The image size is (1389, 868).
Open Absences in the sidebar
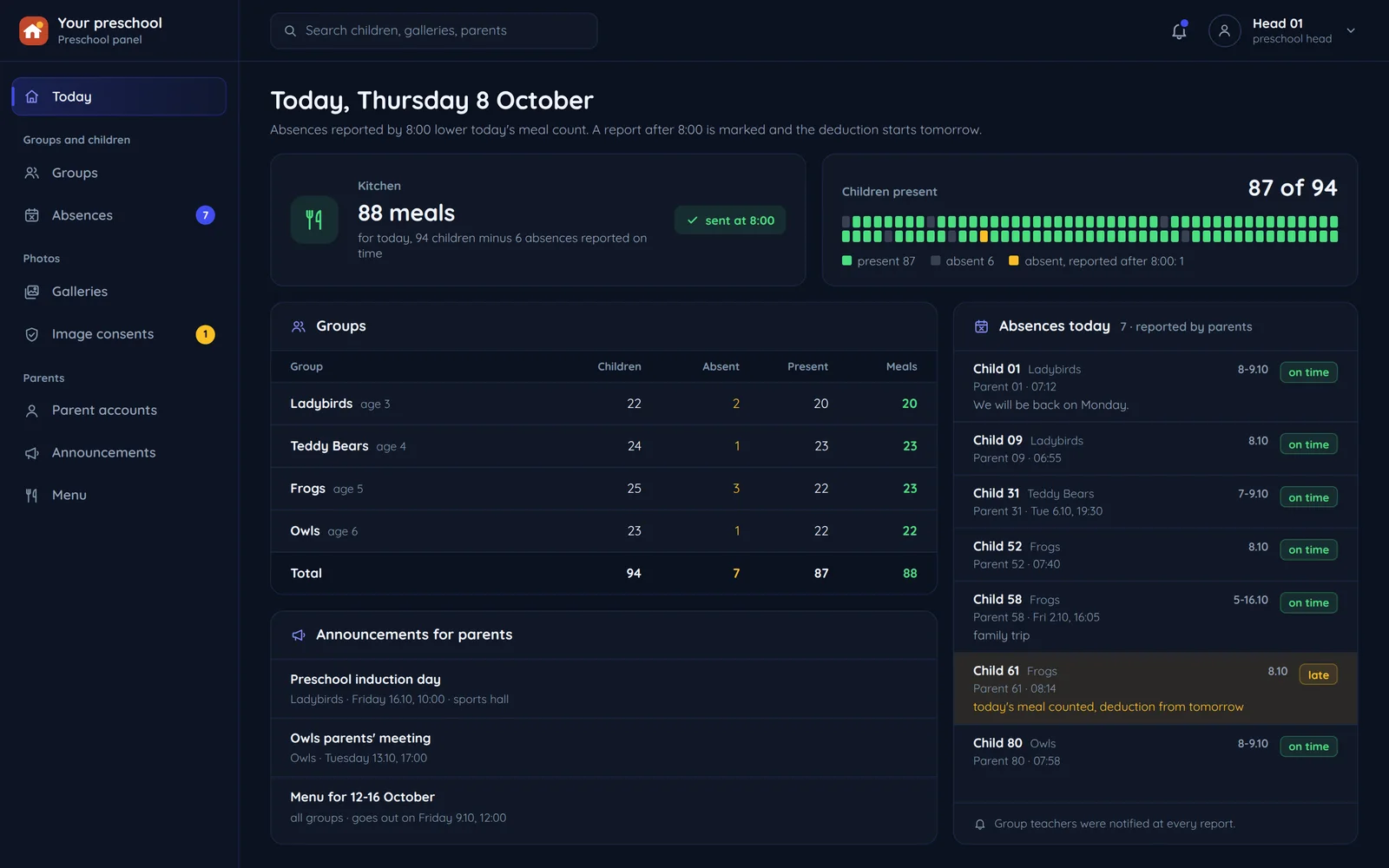point(119,215)
